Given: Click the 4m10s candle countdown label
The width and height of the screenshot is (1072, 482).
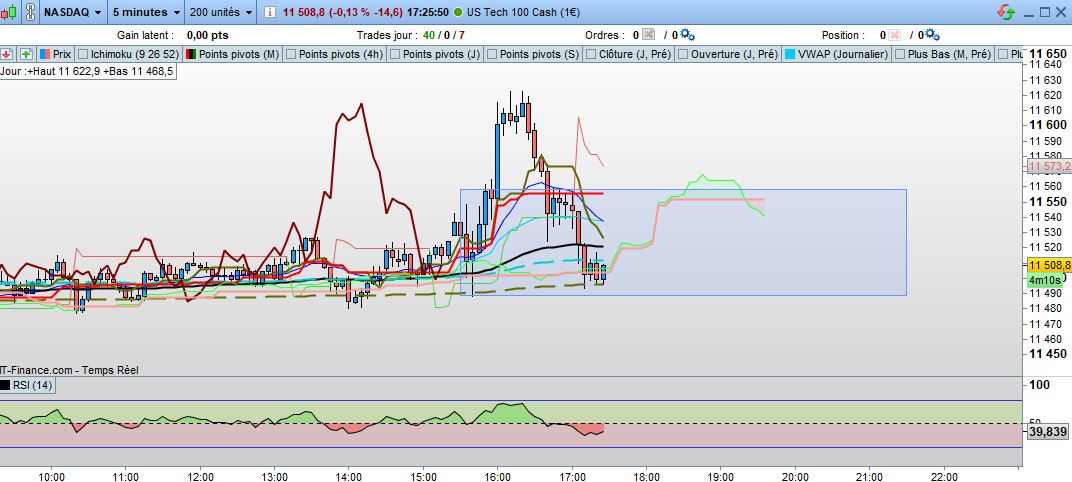Looking at the screenshot, I should (1044, 280).
